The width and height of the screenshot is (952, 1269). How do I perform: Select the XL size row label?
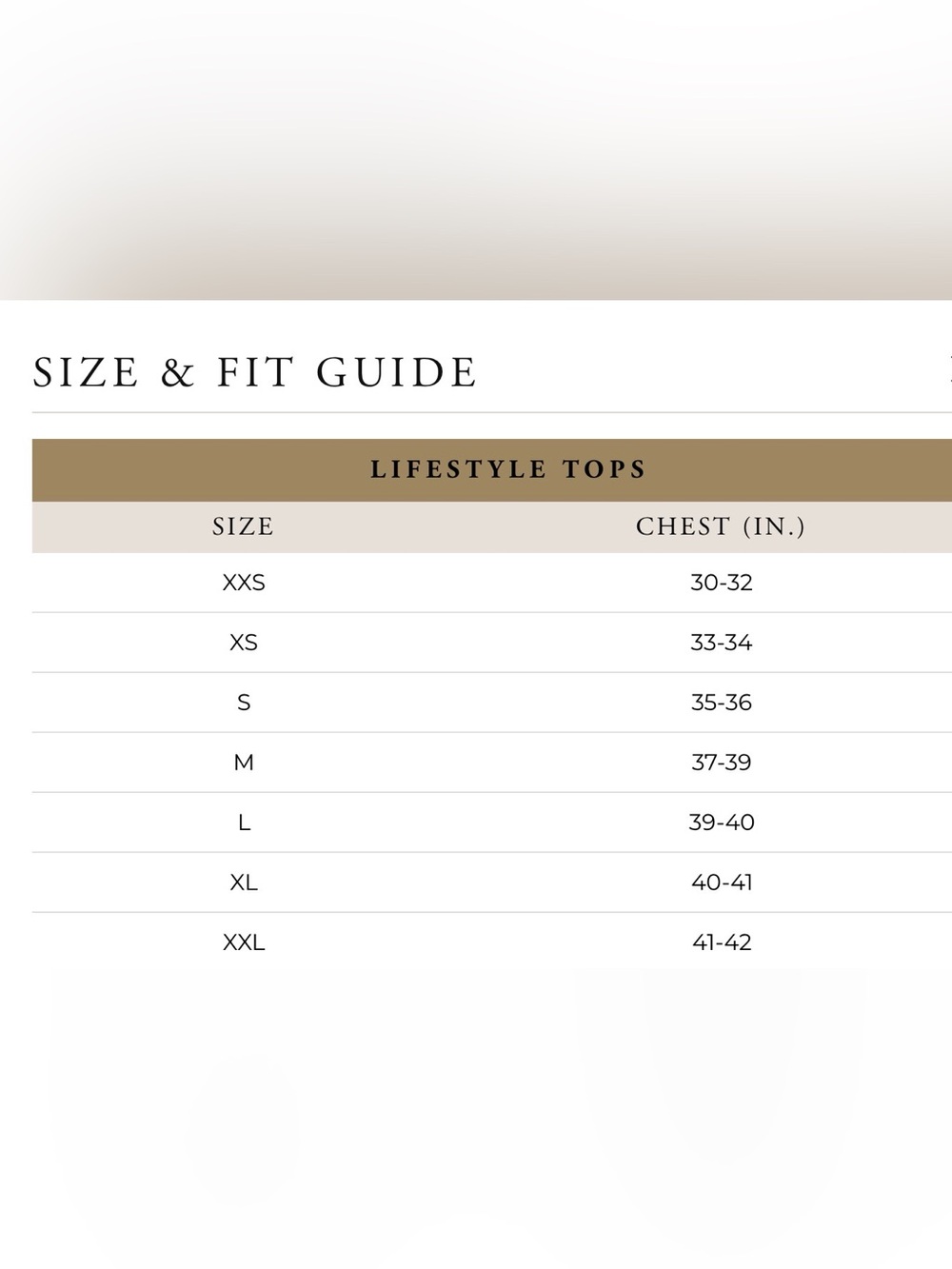(244, 882)
